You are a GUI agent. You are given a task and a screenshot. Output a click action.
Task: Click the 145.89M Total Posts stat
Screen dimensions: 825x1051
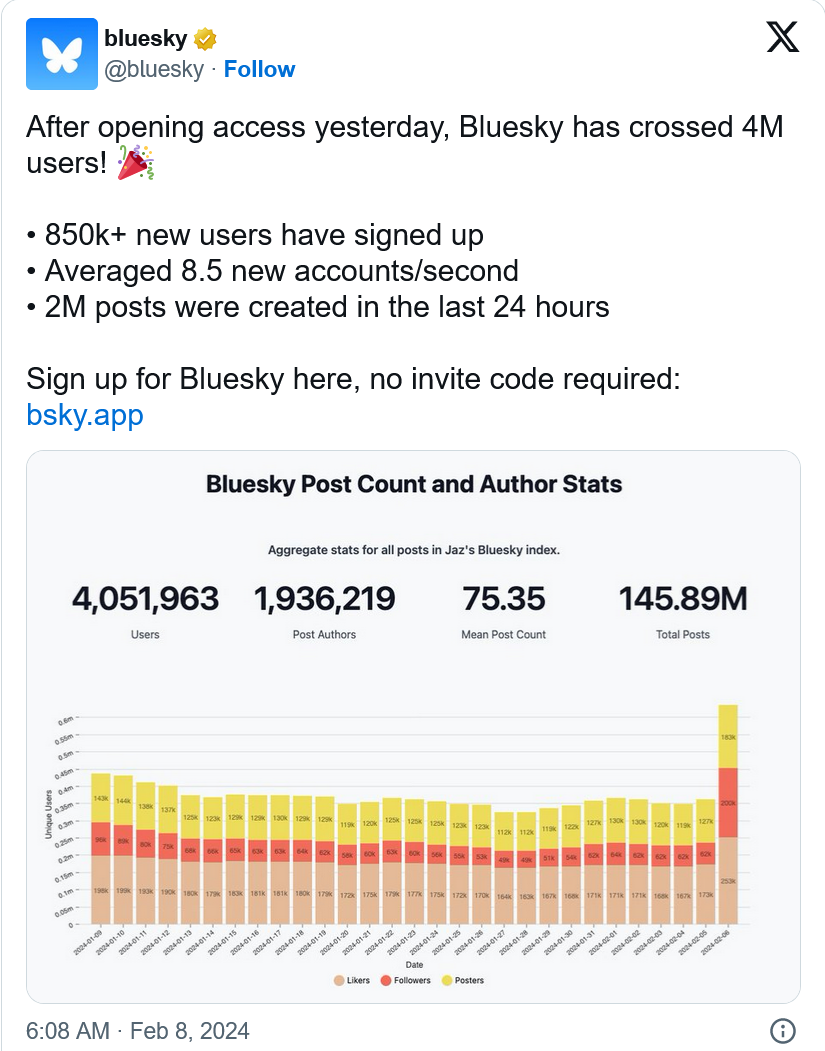click(682, 599)
